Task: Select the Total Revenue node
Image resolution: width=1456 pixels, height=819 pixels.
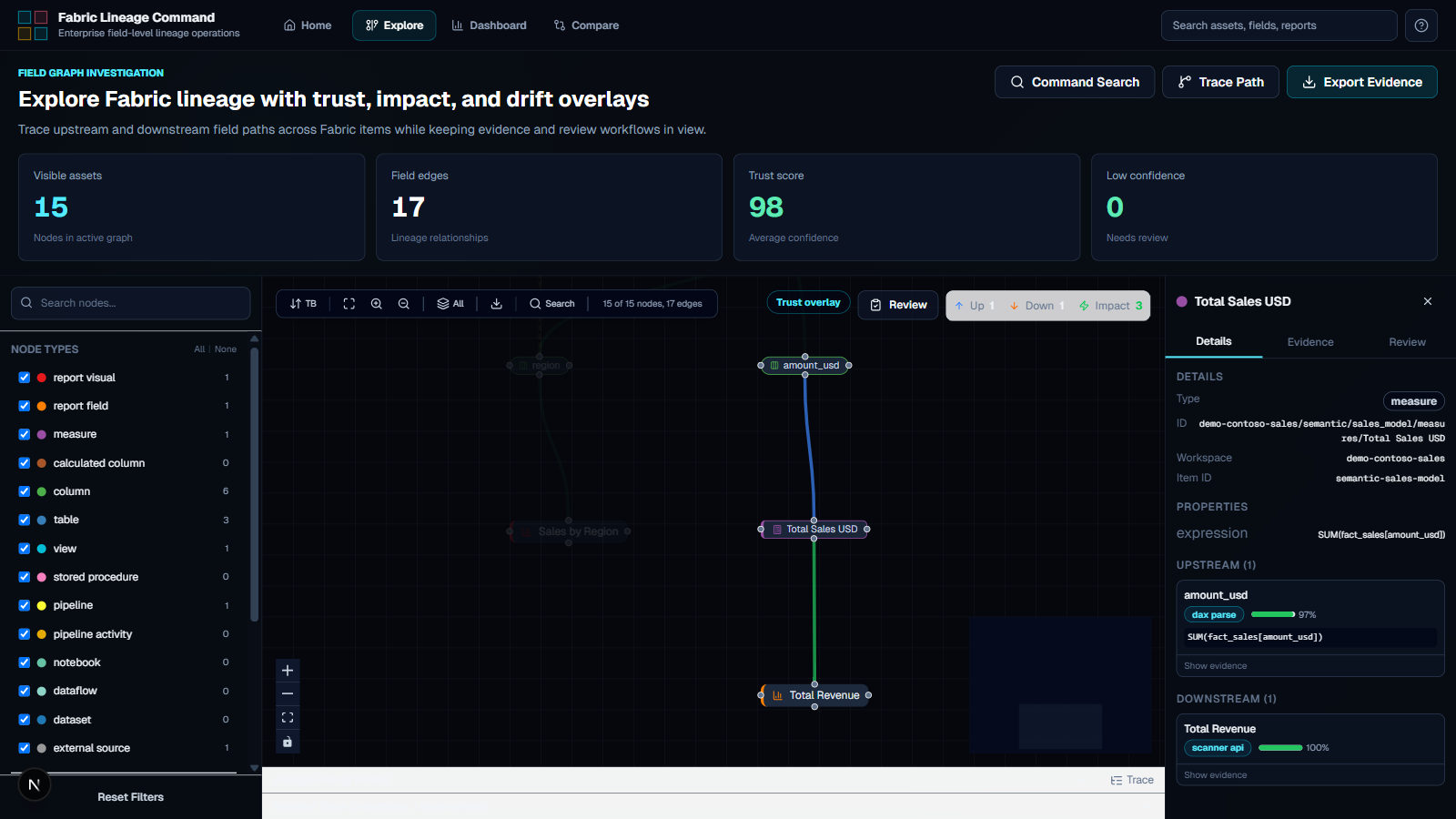Action: coord(814,695)
